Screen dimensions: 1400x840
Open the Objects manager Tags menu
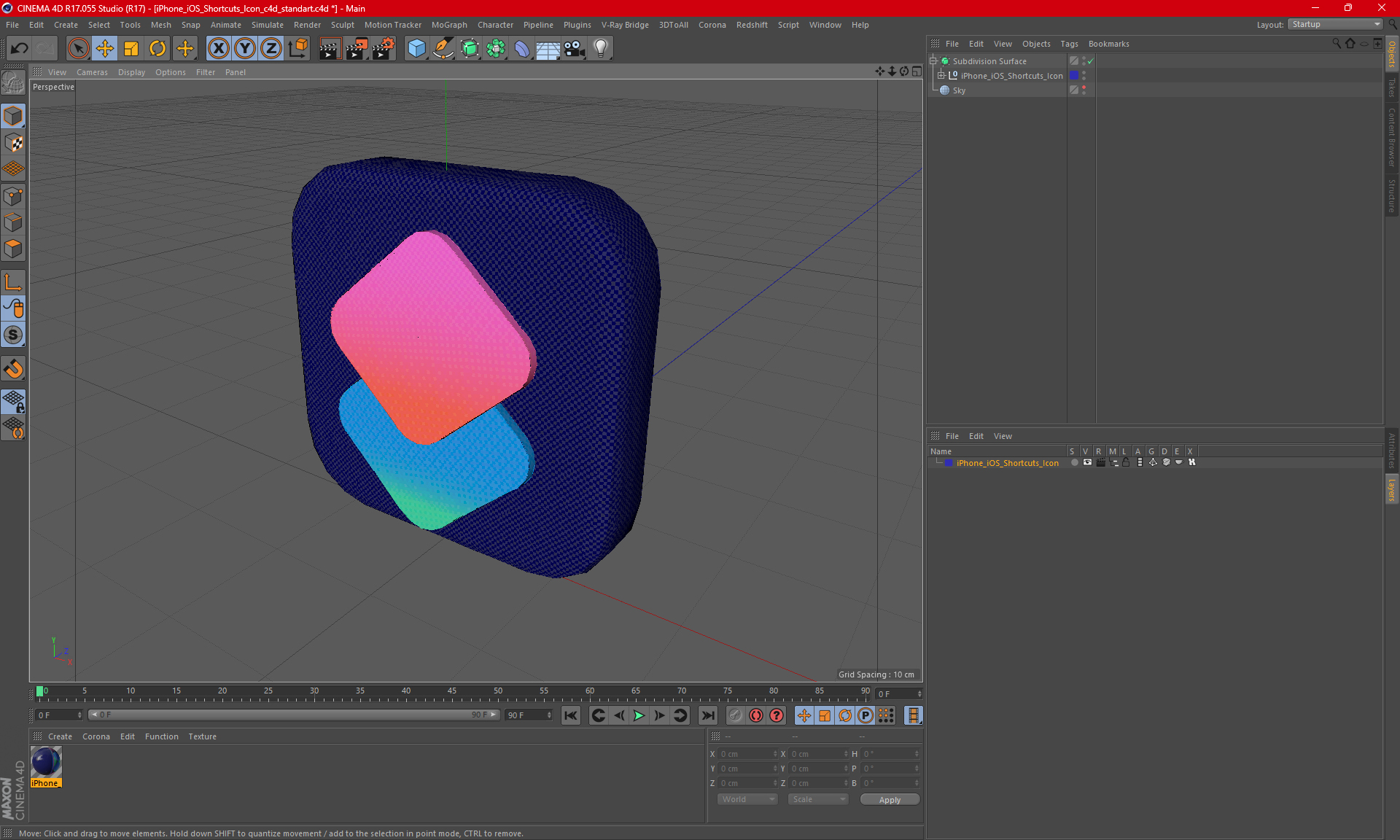coord(1069,44)
